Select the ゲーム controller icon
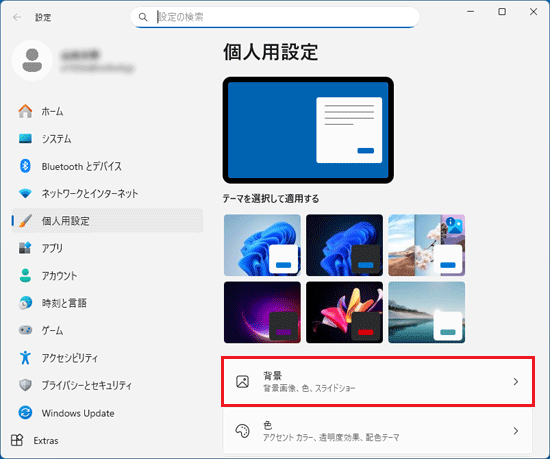This screenshot has width=550, height=459. 25,330
